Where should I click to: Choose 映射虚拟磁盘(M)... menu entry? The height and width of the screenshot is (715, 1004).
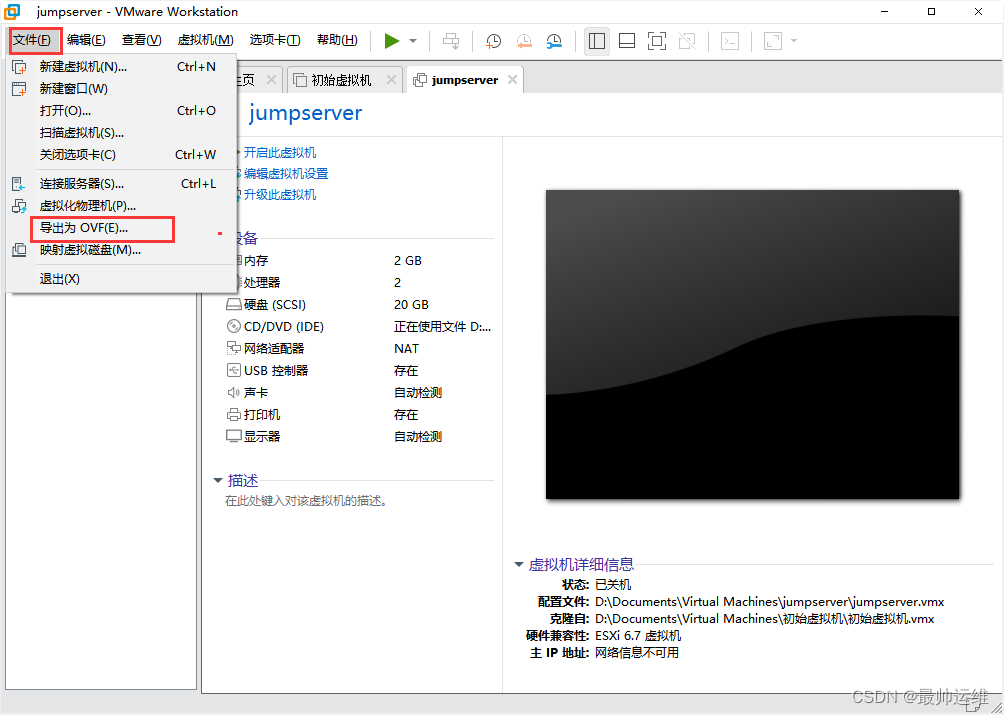(x=122, y=250)
